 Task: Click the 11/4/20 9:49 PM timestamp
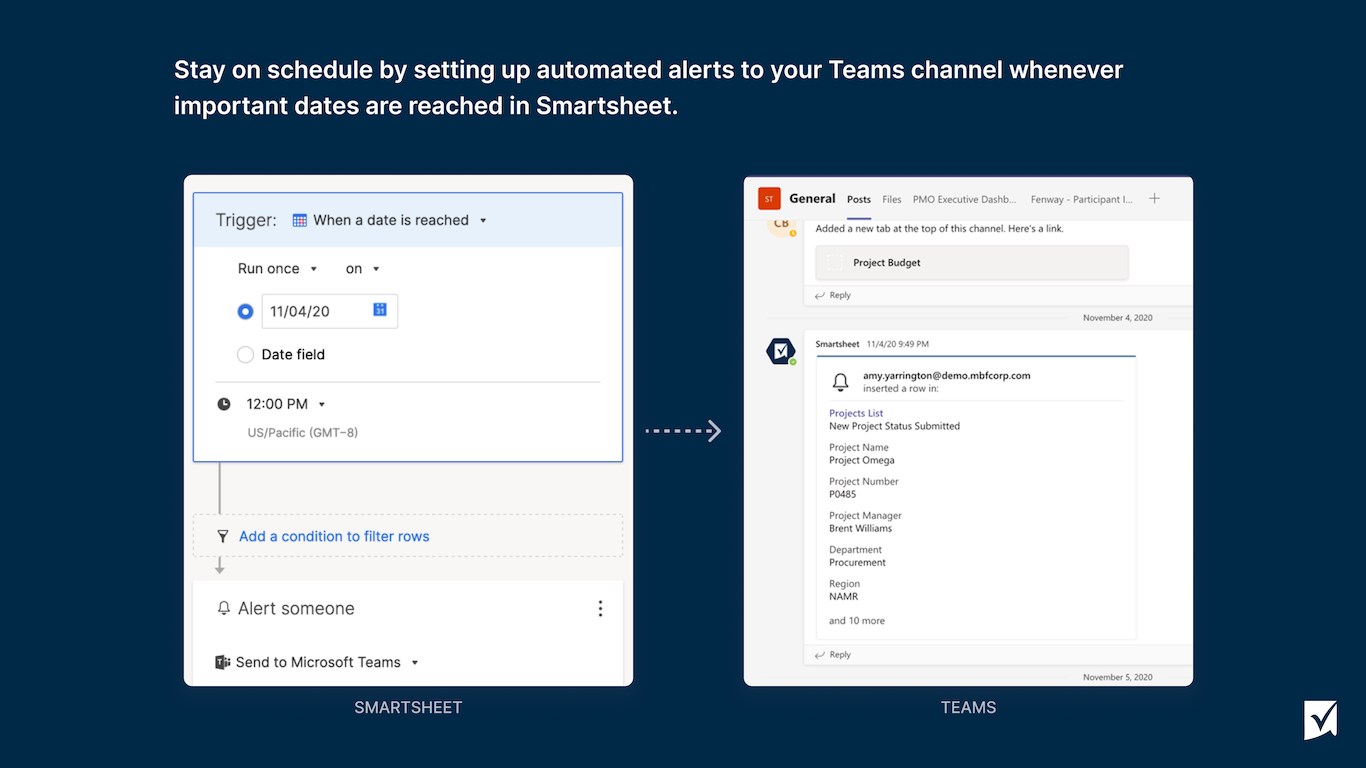click(x=900, y=344)
